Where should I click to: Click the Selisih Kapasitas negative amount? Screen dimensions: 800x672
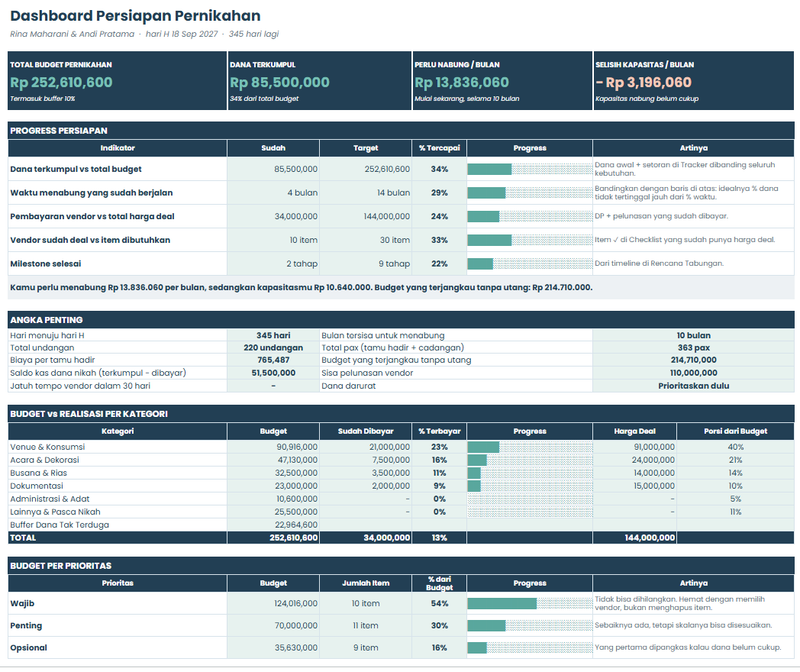pos(643,82)
